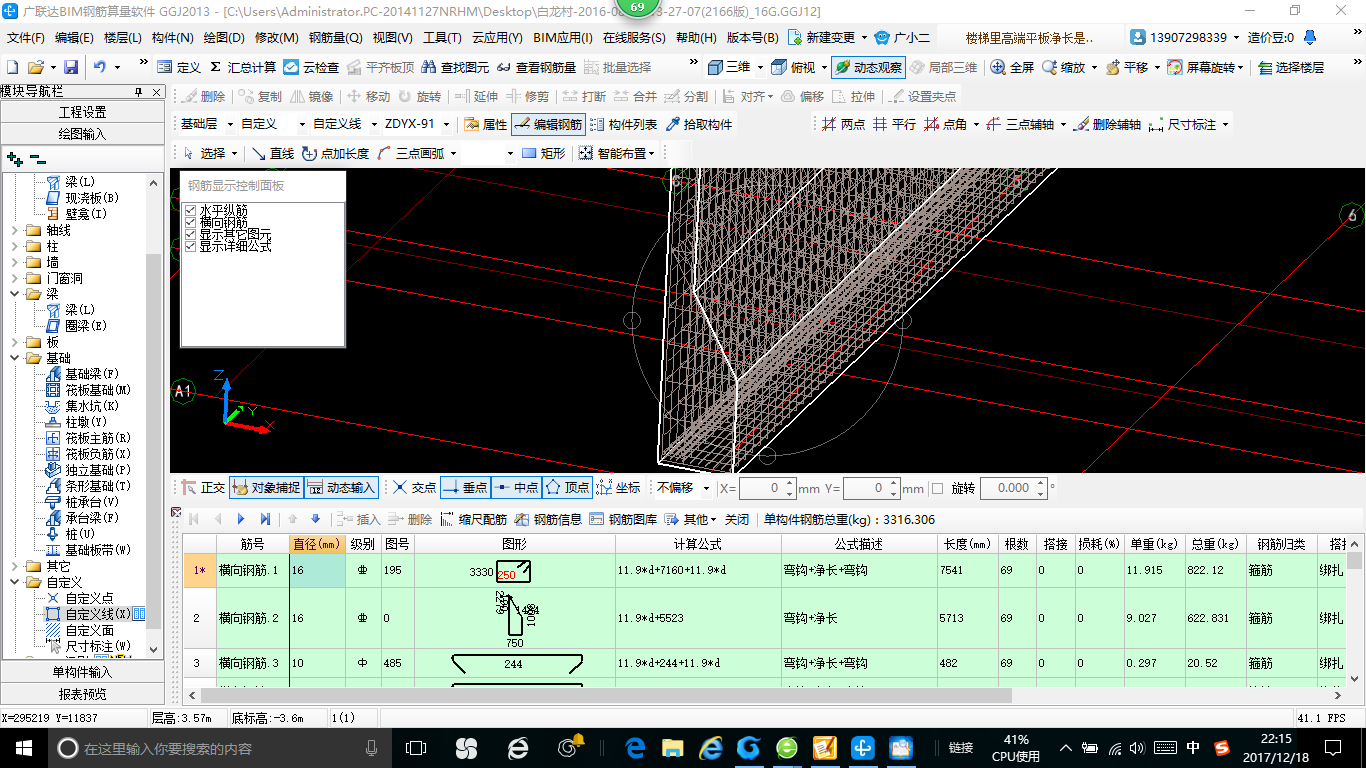Open the 钢筋量(Q) menu

(335, 37)
